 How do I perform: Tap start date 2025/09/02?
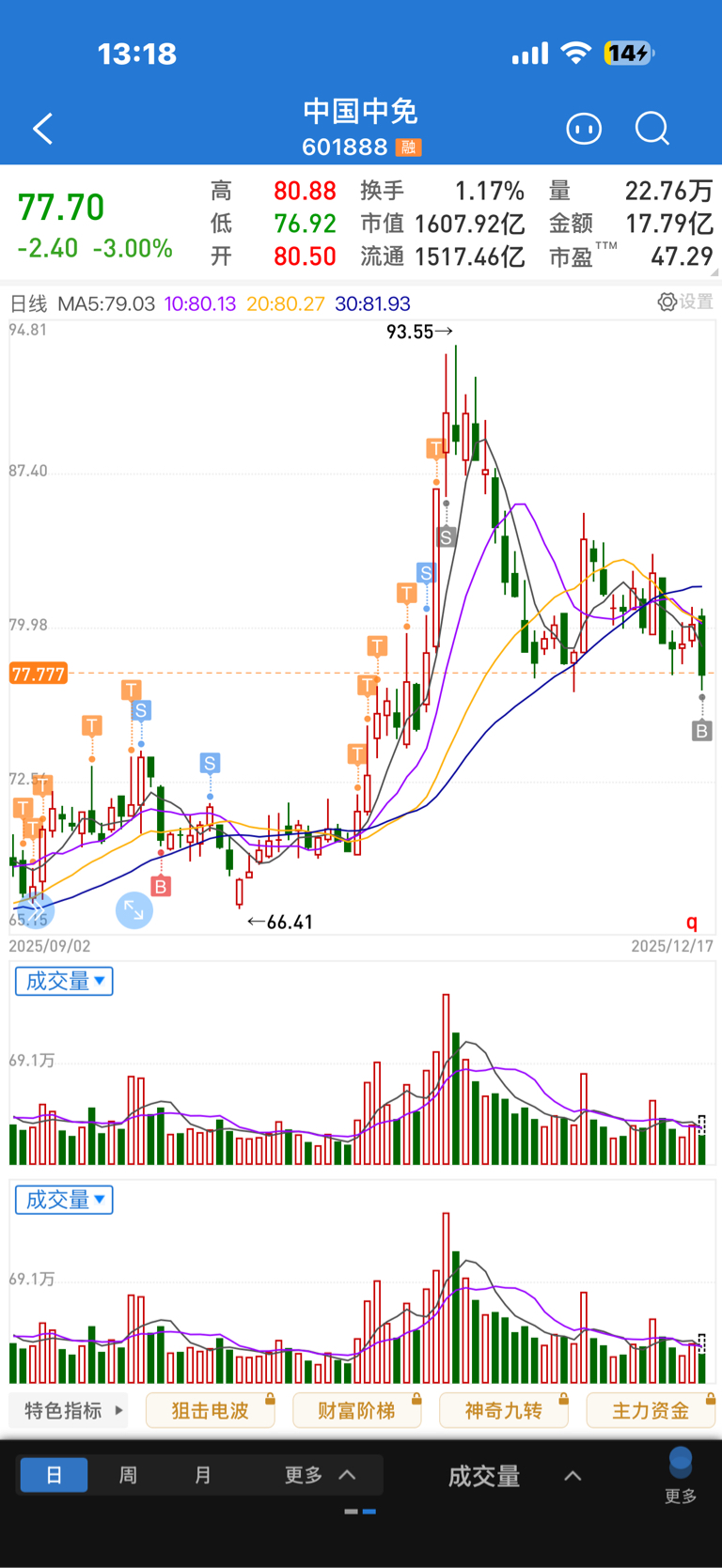pos(50,946)
